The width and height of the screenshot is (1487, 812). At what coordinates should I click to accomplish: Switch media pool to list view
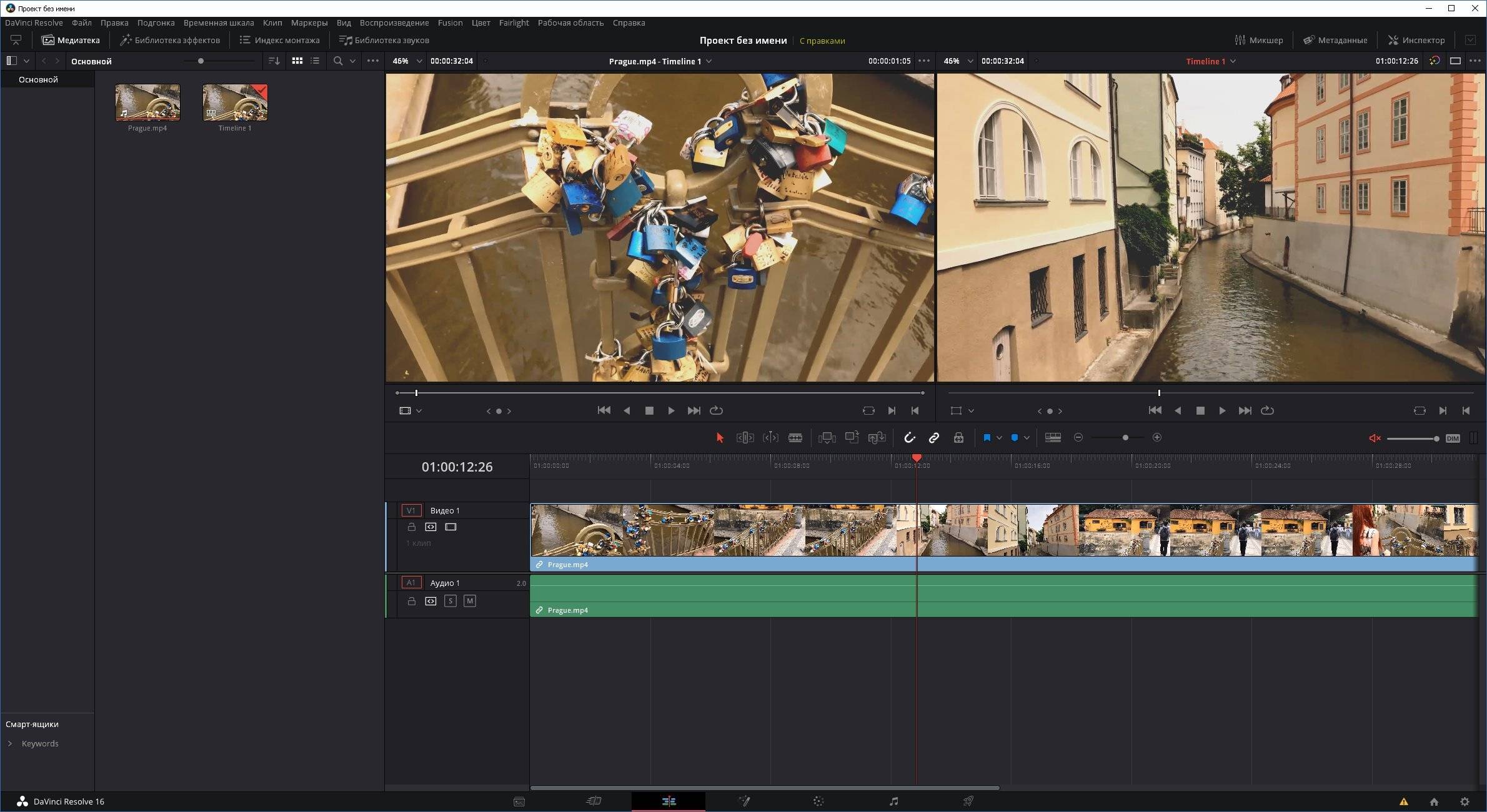click(x=315, y=61)
